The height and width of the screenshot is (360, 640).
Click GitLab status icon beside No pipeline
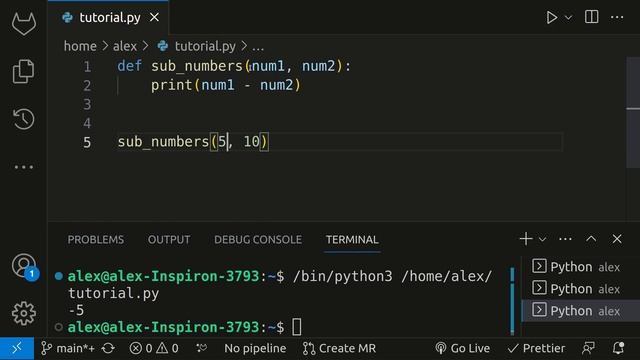tap(202, 348)
